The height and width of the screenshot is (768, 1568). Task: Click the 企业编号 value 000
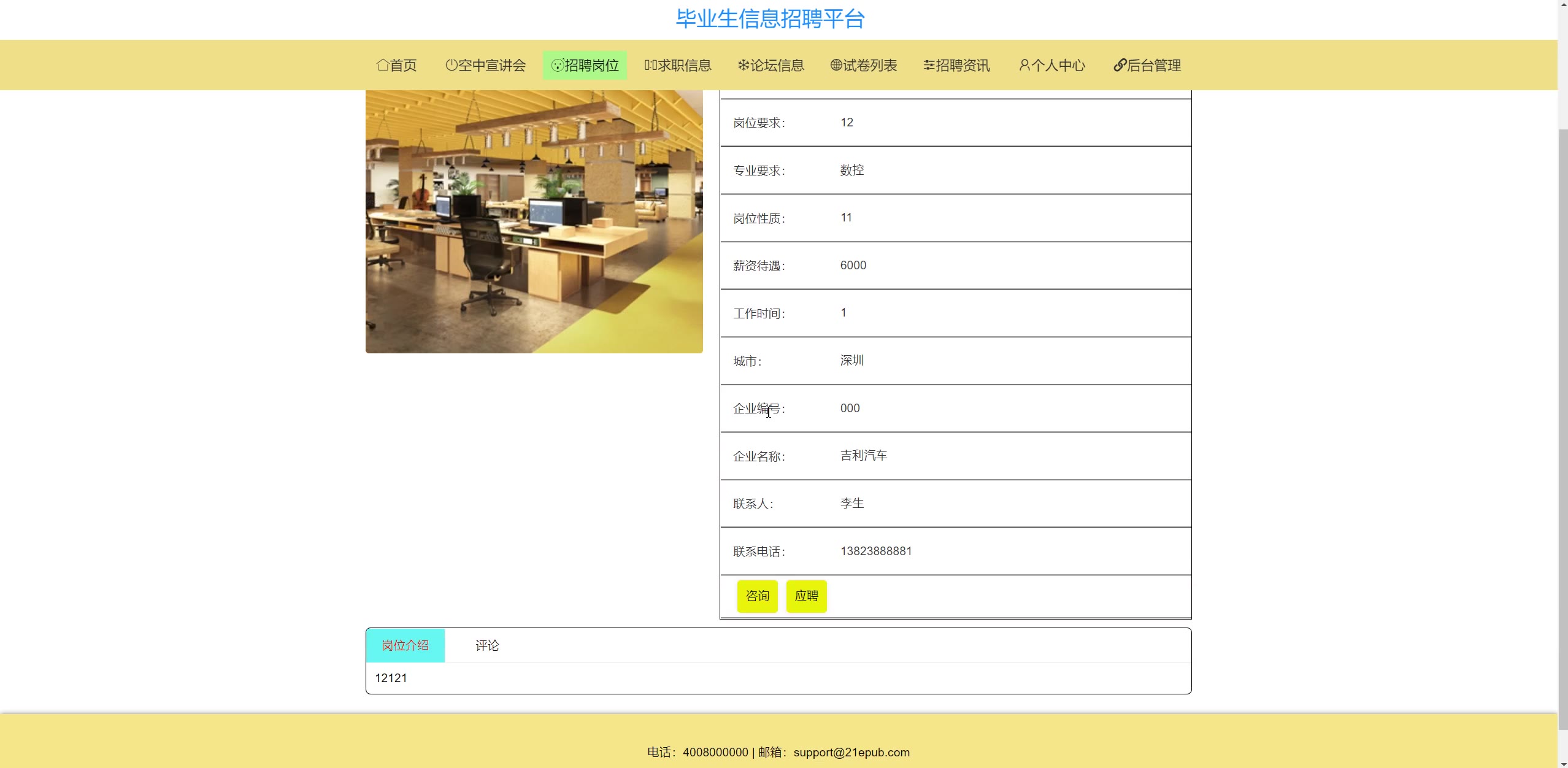[850, 408]
